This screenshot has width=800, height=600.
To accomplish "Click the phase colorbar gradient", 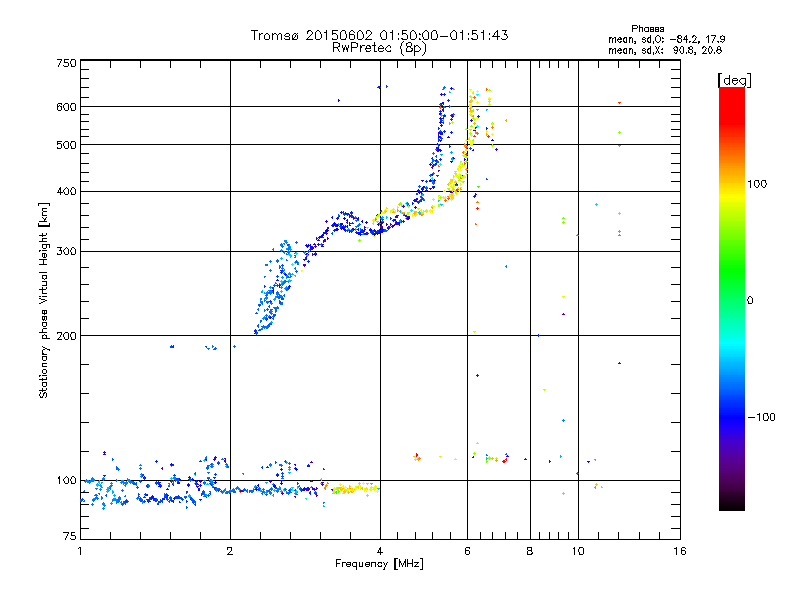I will 732,298.
